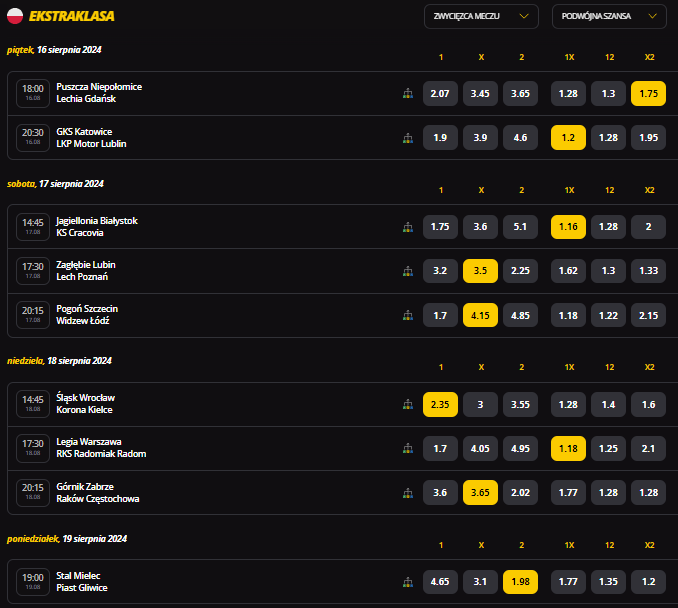The image size is (678, 608).
Task: Click stats icon for Pogoń Szczecin match
Action: (407, 315)
